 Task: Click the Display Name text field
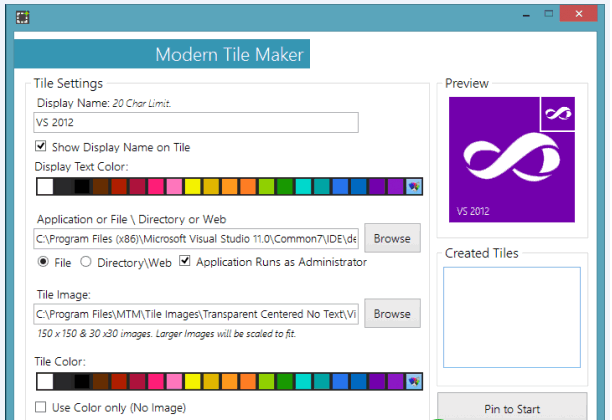pos(195,123)
